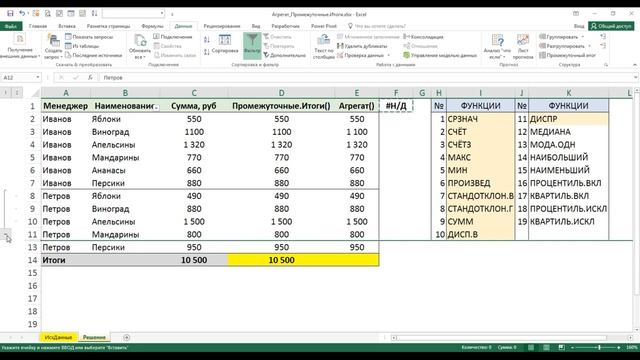Click Консолидация in the ribbon

coord(423,37)
